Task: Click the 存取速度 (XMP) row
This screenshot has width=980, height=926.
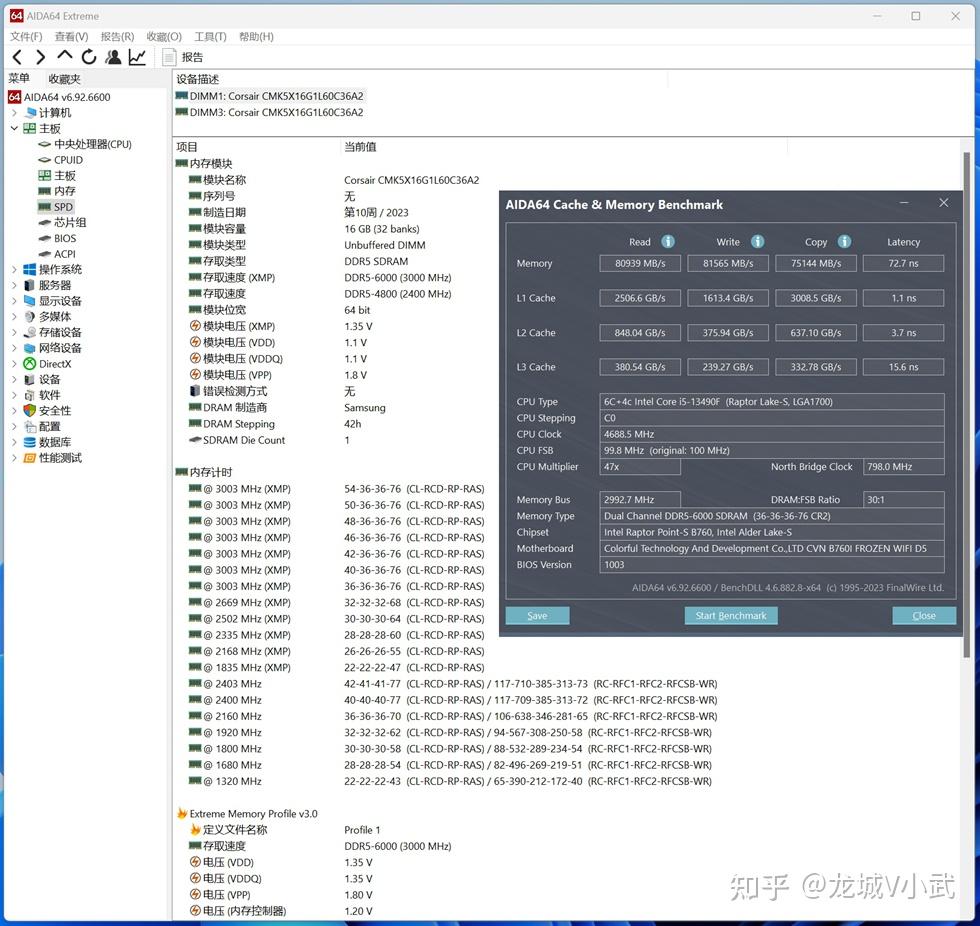Action: pos(320,277)
